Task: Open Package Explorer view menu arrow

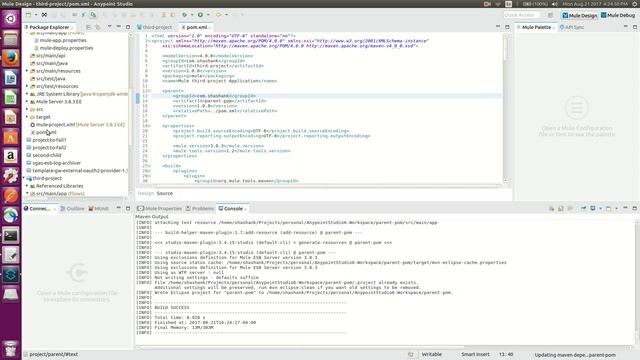Action: click(109, 27)
